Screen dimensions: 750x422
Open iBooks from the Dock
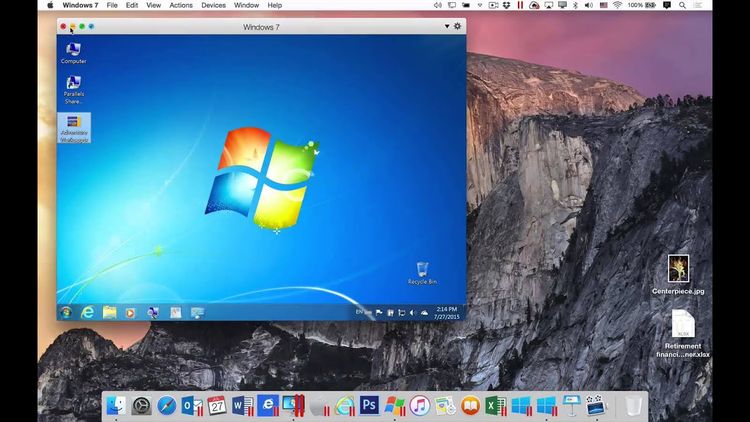tap(470, 406)
